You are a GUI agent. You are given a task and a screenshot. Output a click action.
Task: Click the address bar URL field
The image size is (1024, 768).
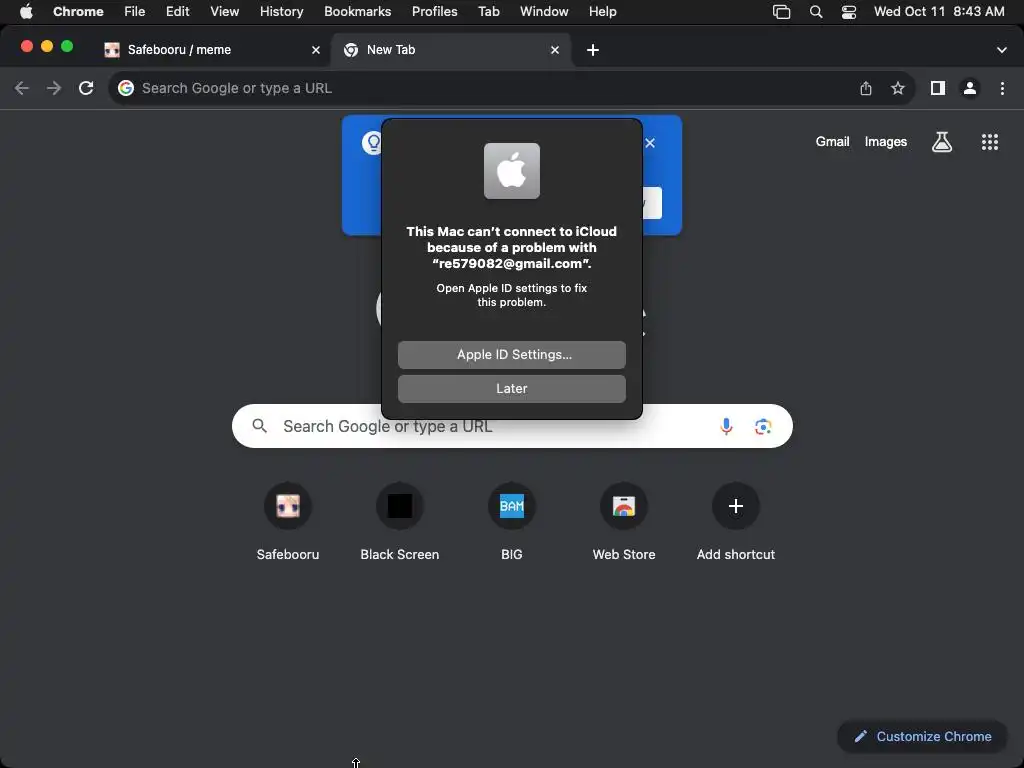[x=511, y=88]
